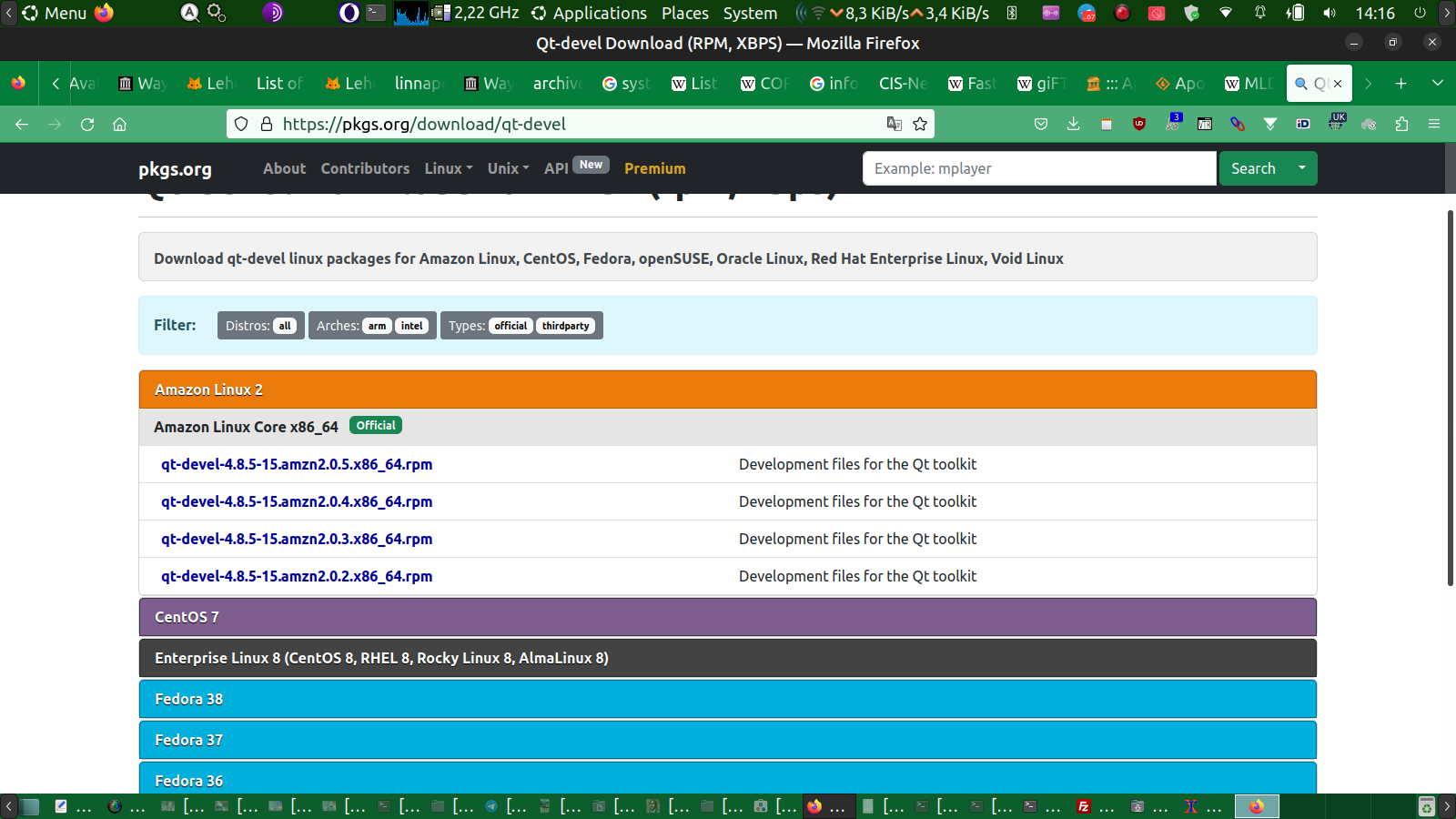Reload the current page
Screen dimensions: 1456x819
(87, 124)
